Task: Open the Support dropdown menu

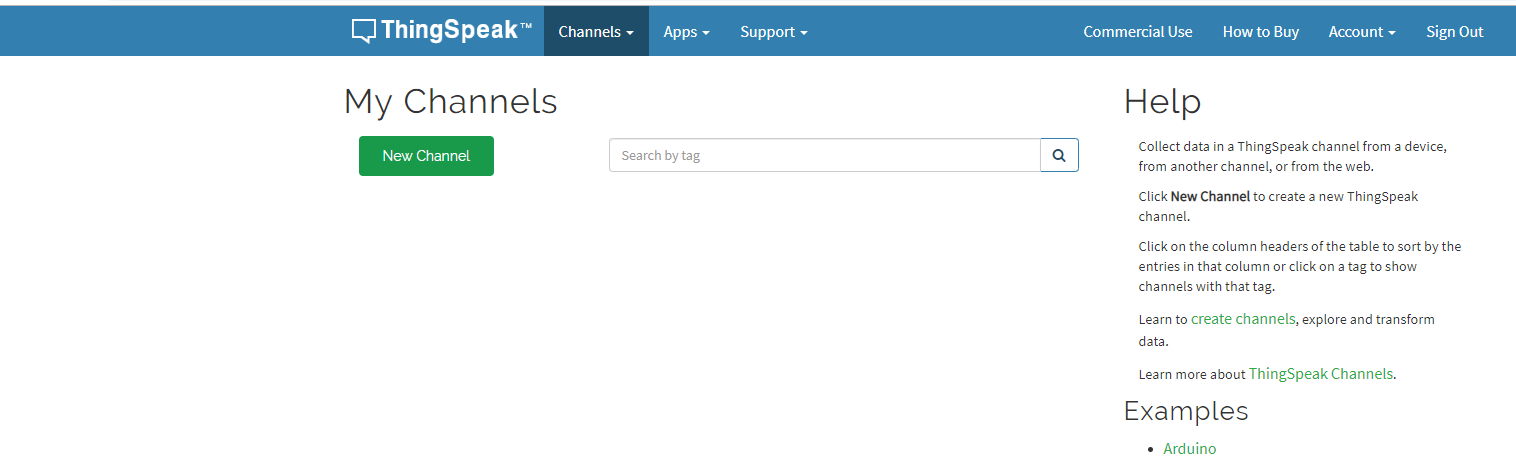Action: tap(774, 31)
